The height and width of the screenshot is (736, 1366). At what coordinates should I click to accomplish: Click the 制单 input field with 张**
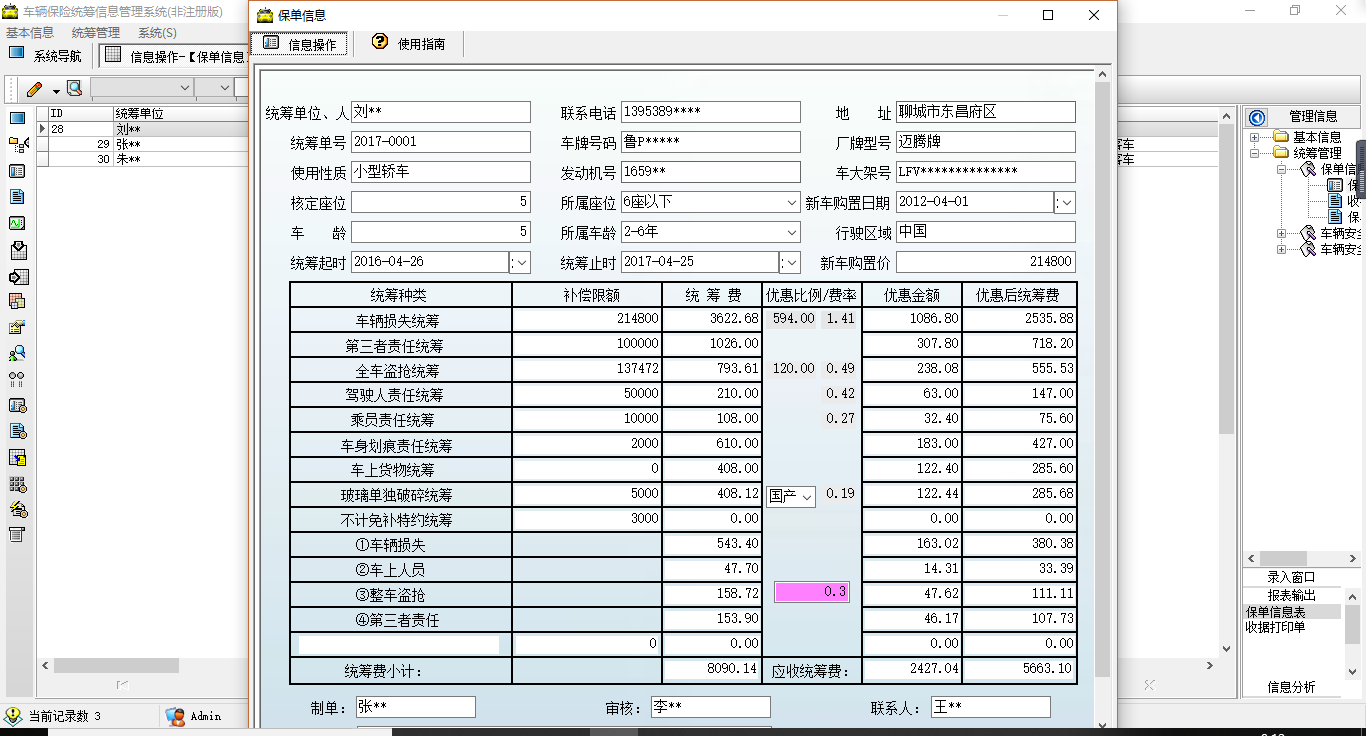pos(416,707)
